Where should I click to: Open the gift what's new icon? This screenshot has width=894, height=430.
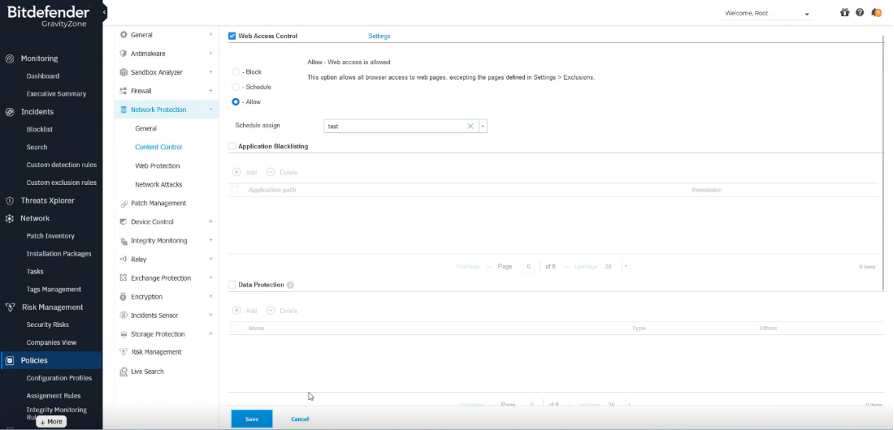point(844,13)
